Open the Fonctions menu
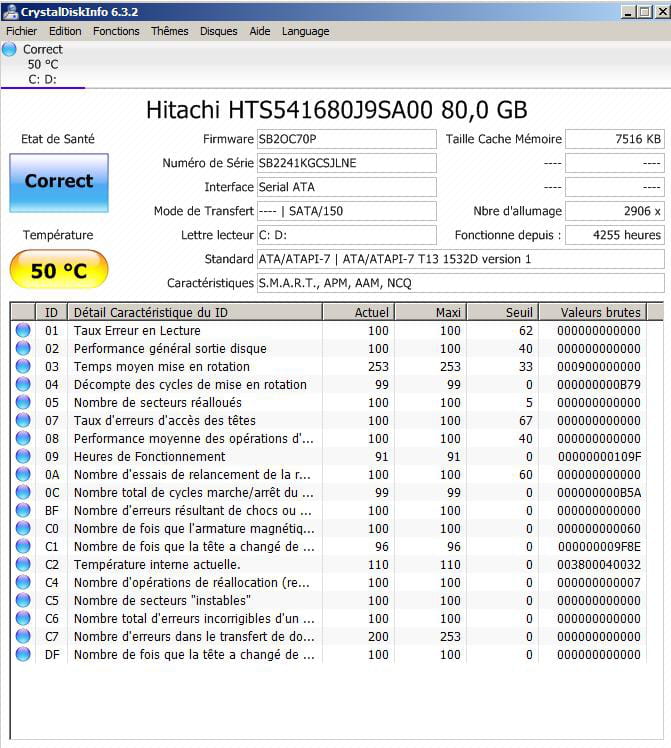The height and width of the screenshot is (748, 671). pos(116,31)
